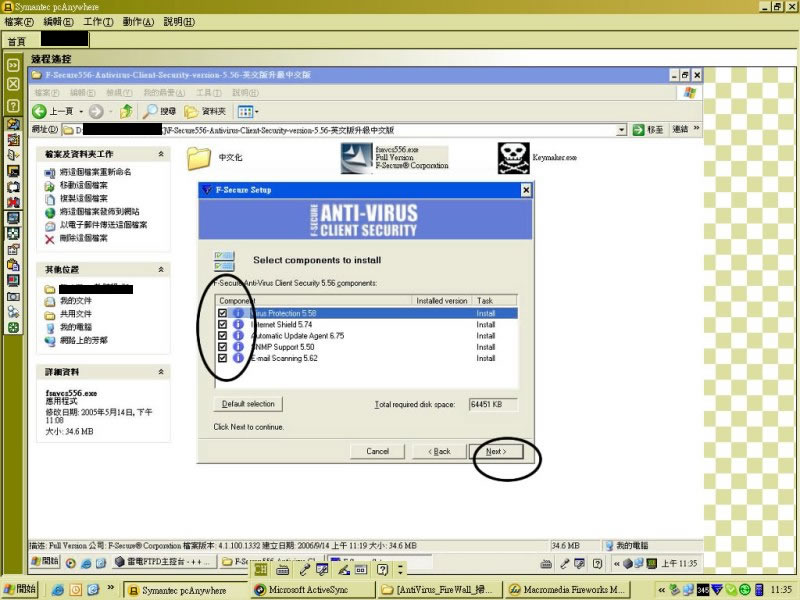Collapse the 詳細資料 panel
Viewport: 800px width, 600px height.
pyautogui.click(x=161, y=372)
